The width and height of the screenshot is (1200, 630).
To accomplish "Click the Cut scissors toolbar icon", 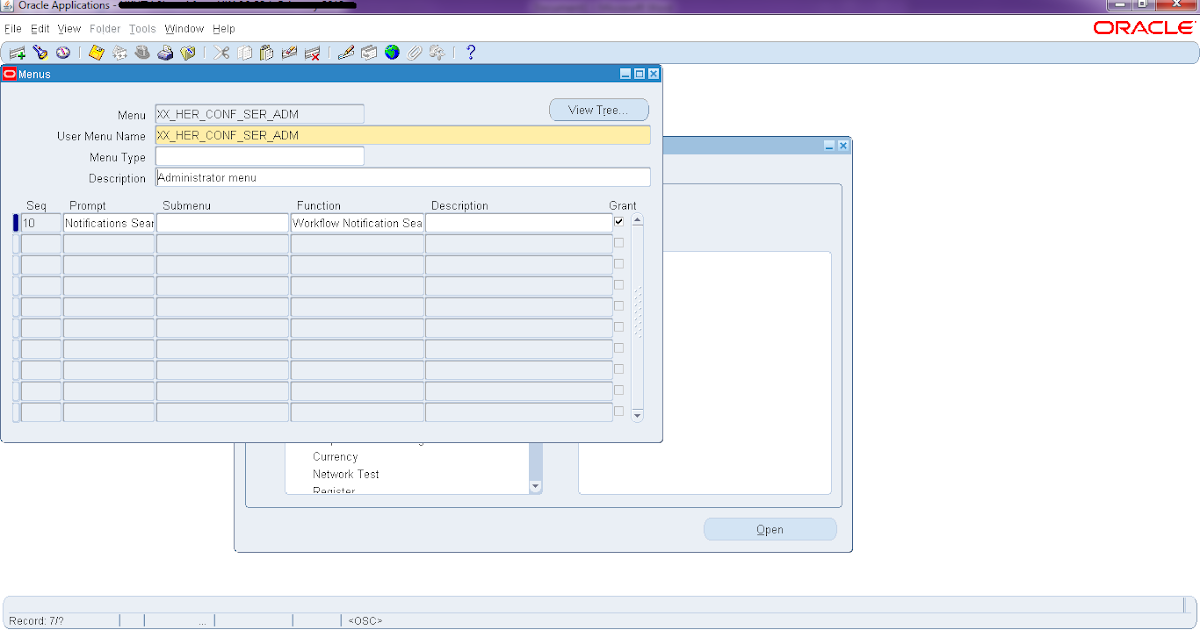I will coord(222,53).
